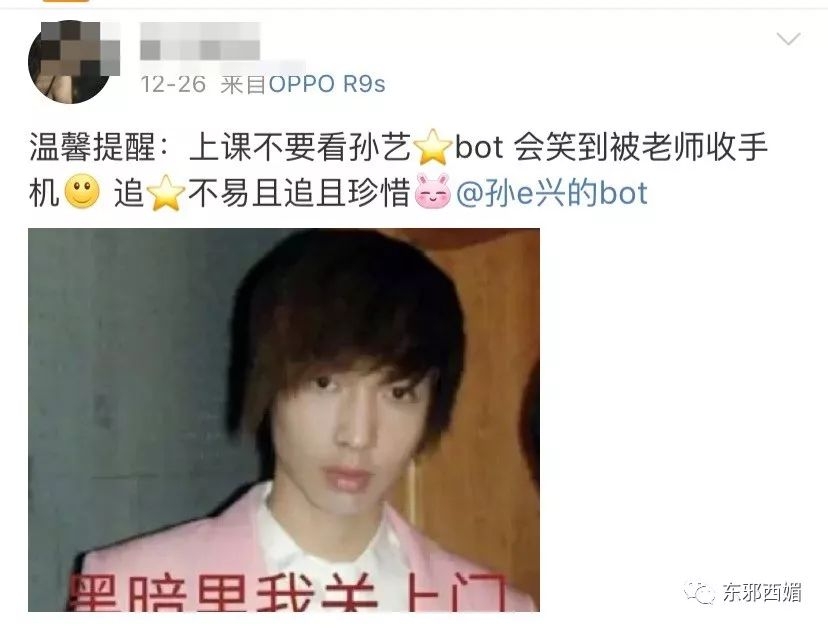Click the star emoji after 追
The width and height of the screenshot is (828, 628).
pos(165,192)
